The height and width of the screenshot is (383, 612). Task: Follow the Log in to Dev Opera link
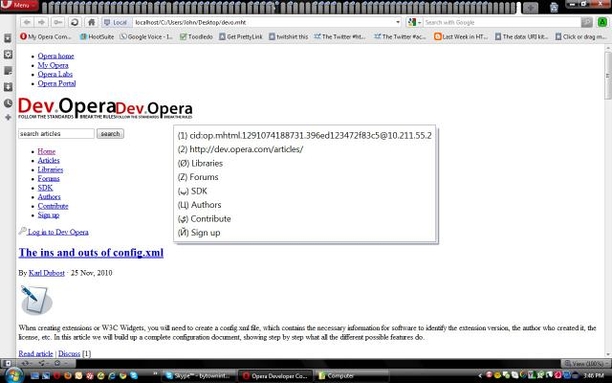click(x=58, y=232)
